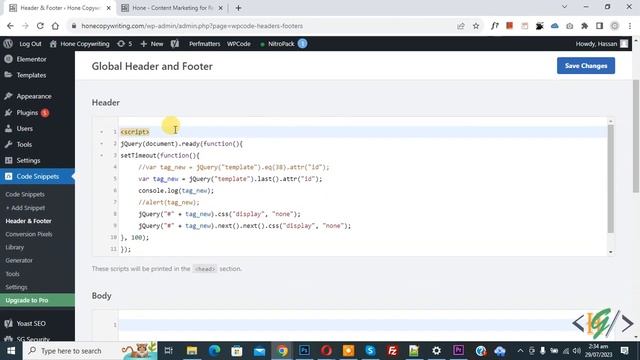Click the address bar URL field
640x360 pixels.
tap(261, 26)
